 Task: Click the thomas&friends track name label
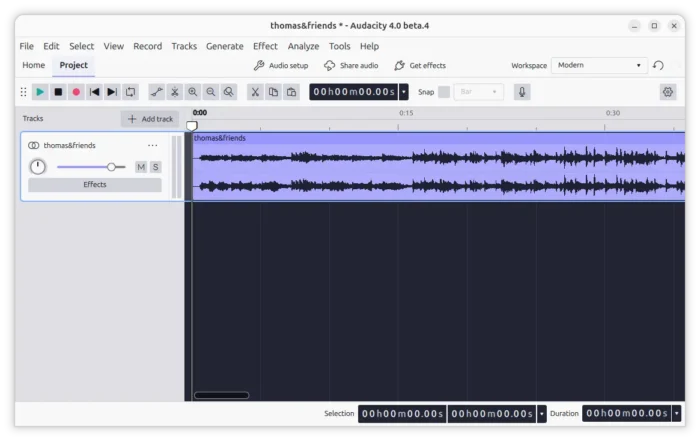point(69,145)
